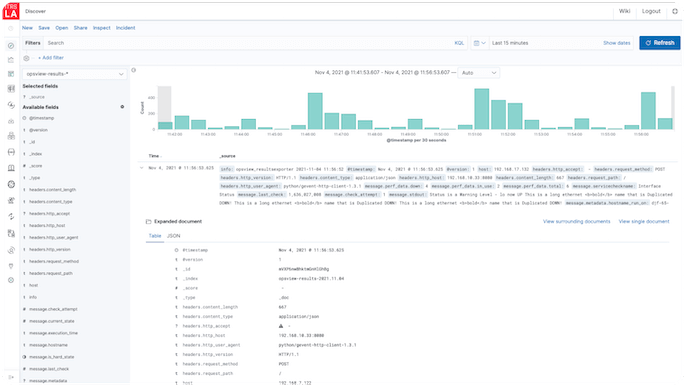Open the opsview-results-* index pattern dropdown
The width and height of the screenshot is (686, 387).
coord(74,74)
